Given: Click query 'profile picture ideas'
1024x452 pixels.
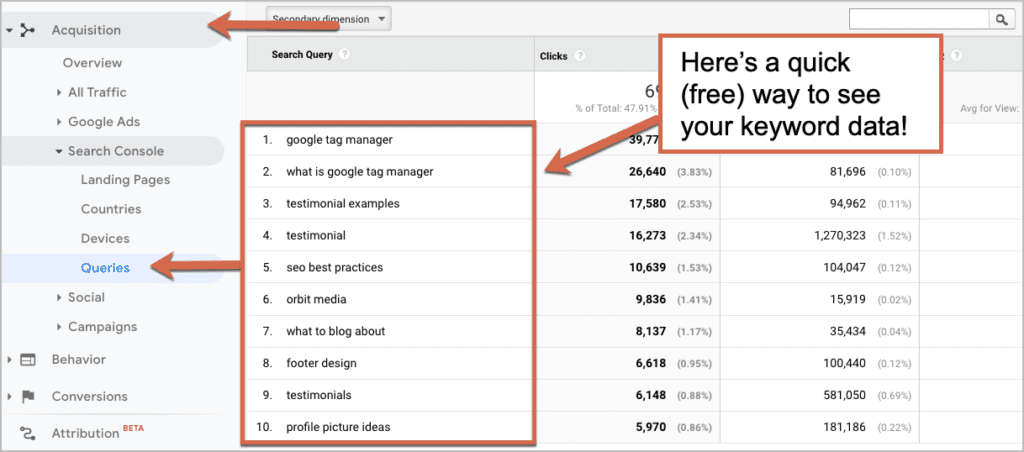Looking at the screenshot, I should click(x=338, y=427).
